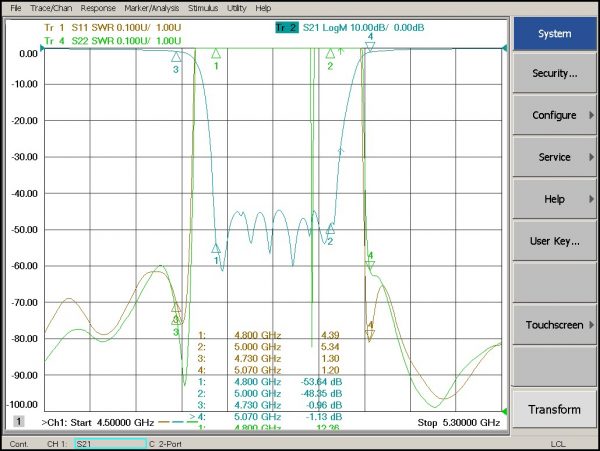Select S21 marker 3 triangle near 0 dB
The image size is (600, 451).
click(x=176, y=57)
